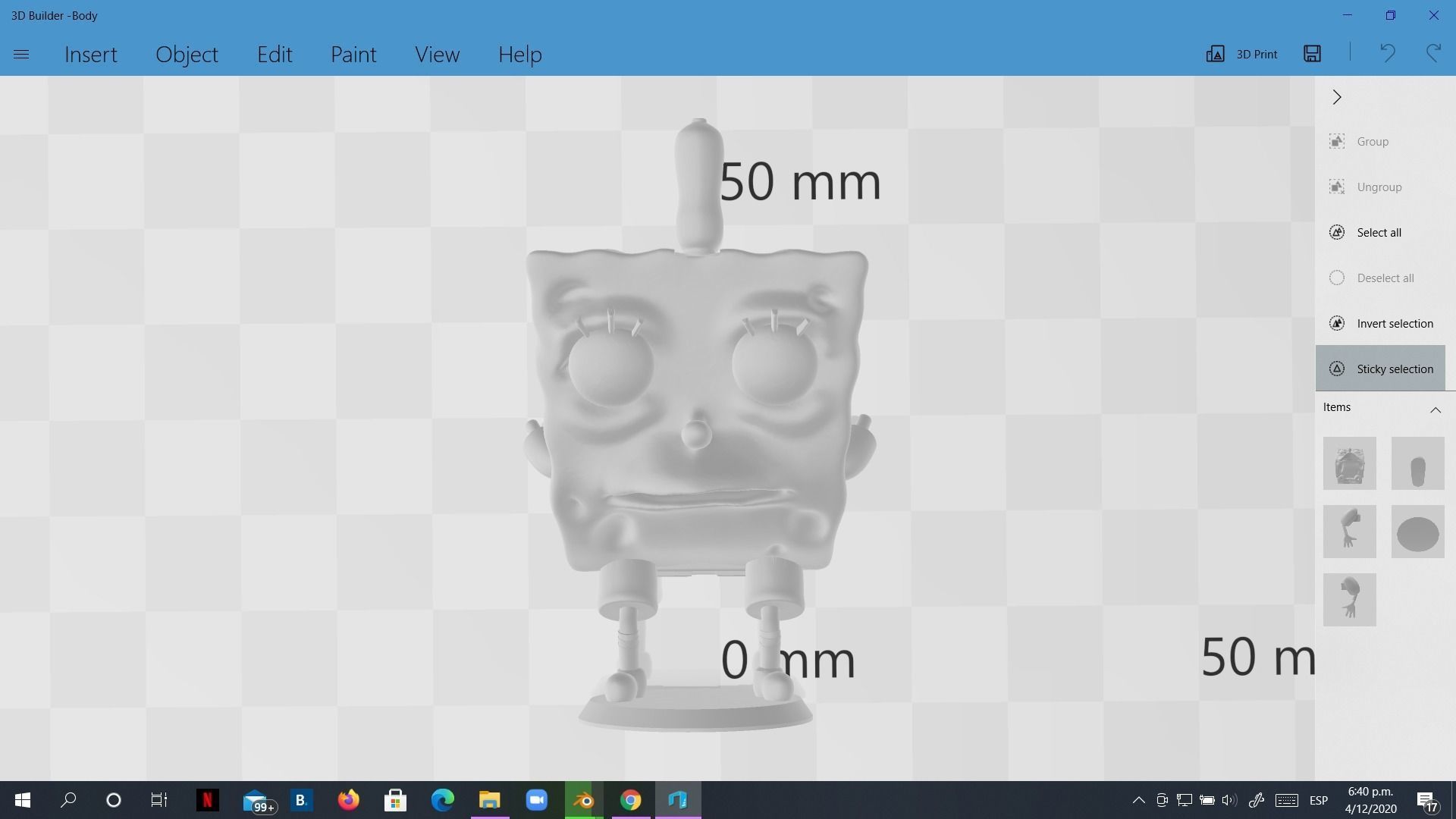Viewport: 1456px width, 819px height.
Task: Launch Netflix from the taskbar
Action: pyautogui.click(x=207, y=800)
